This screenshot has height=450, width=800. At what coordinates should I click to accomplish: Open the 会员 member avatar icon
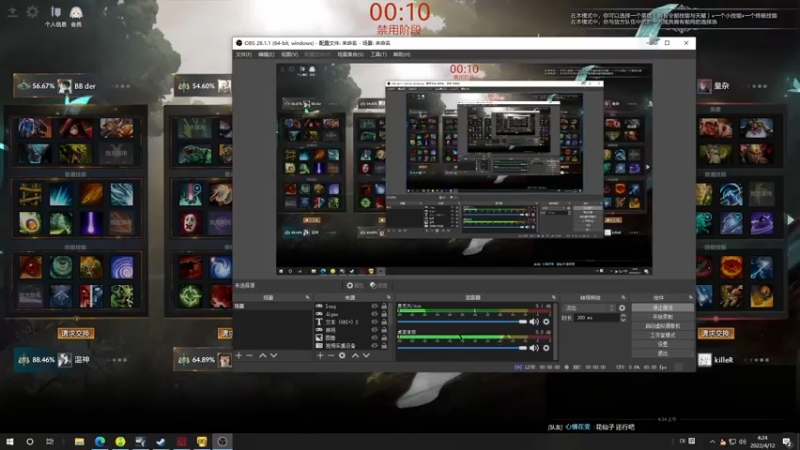[76, 16]
